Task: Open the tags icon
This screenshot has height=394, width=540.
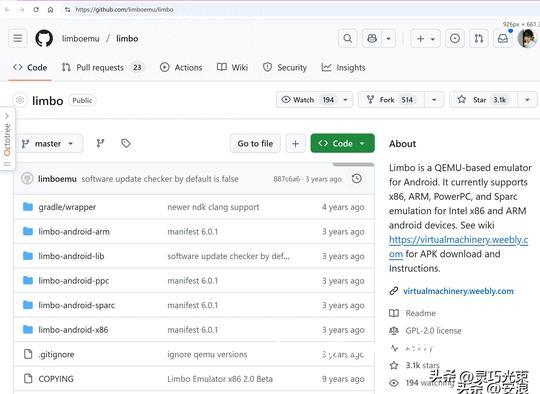Action: (x=126, y=143)
